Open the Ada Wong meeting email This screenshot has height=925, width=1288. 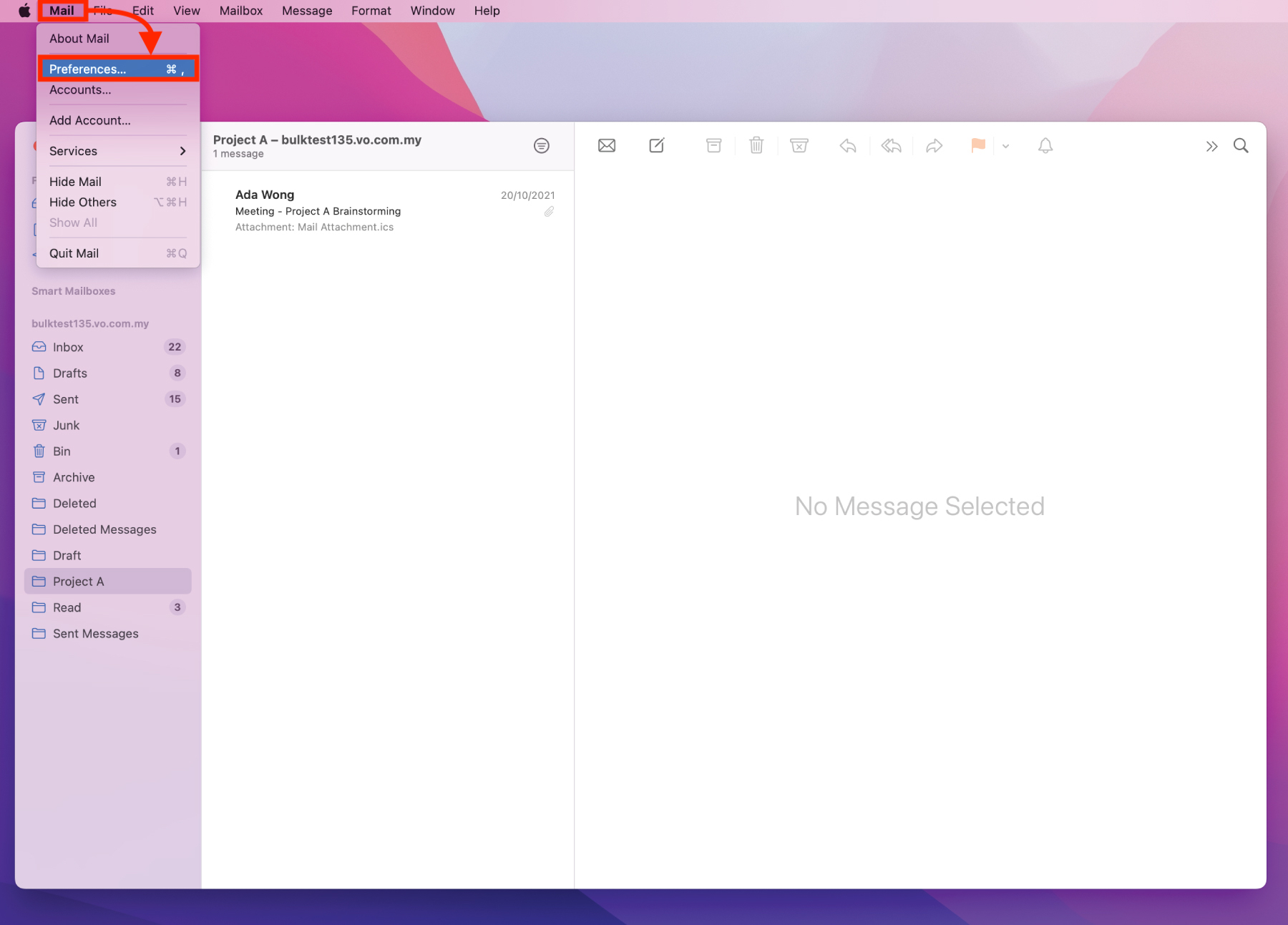(x=386, y=210)
